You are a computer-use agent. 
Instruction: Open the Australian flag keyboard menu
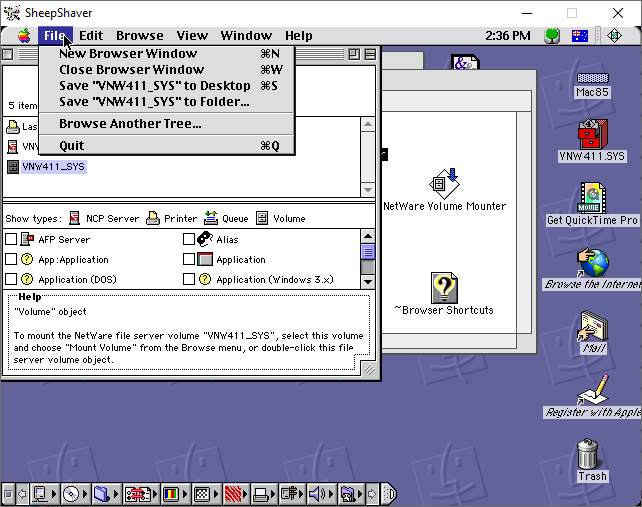(x=580, y=36)
